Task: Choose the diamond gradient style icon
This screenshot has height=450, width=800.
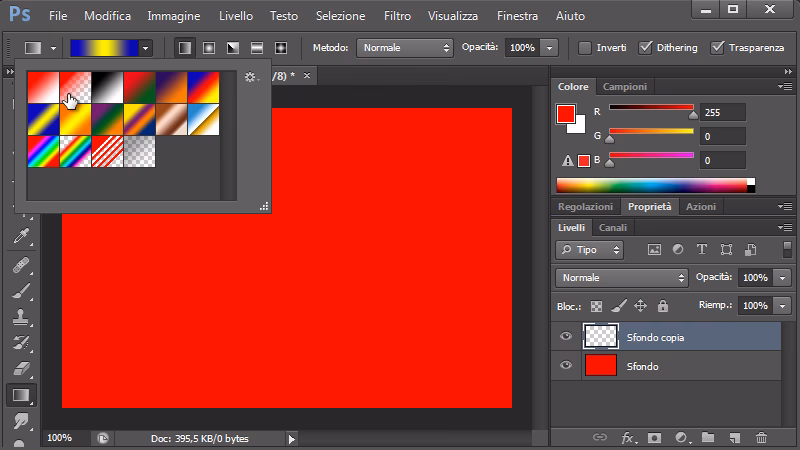Action: [281, 48]
